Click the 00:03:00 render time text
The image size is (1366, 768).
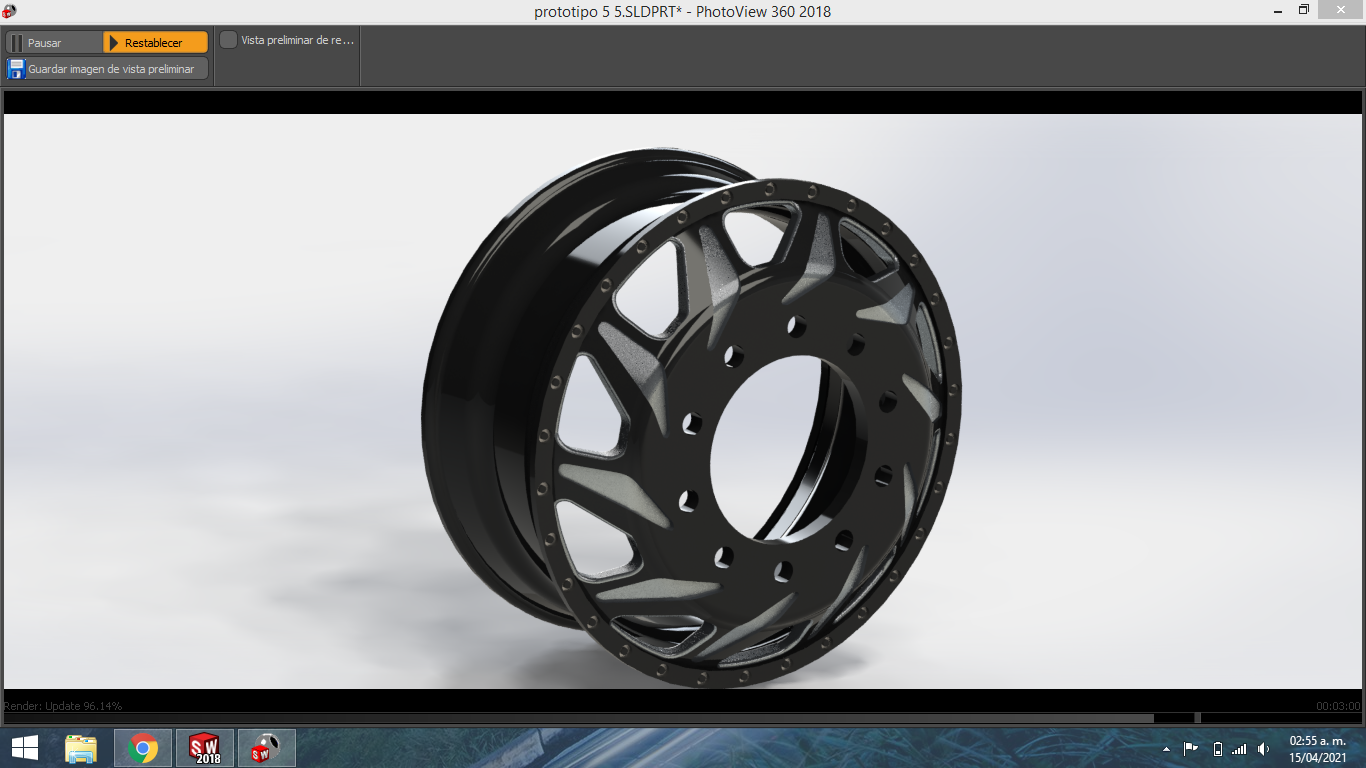(1337, 706)
